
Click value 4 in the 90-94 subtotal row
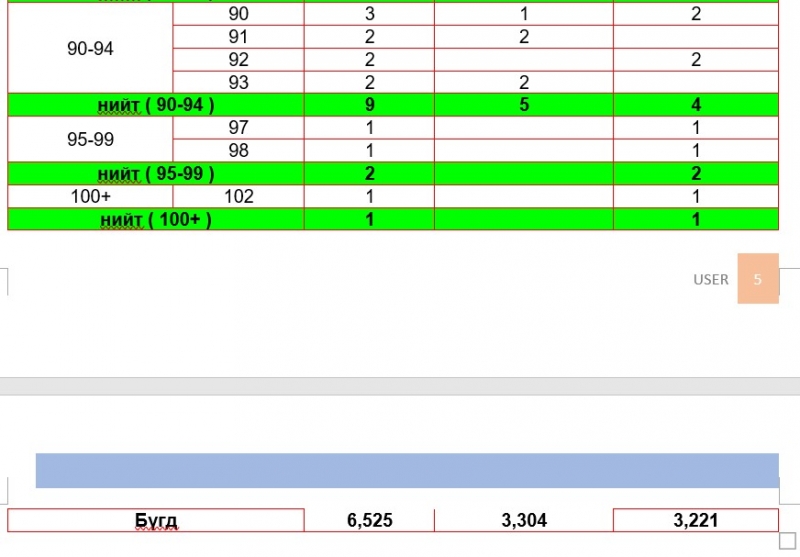[696, 105]
